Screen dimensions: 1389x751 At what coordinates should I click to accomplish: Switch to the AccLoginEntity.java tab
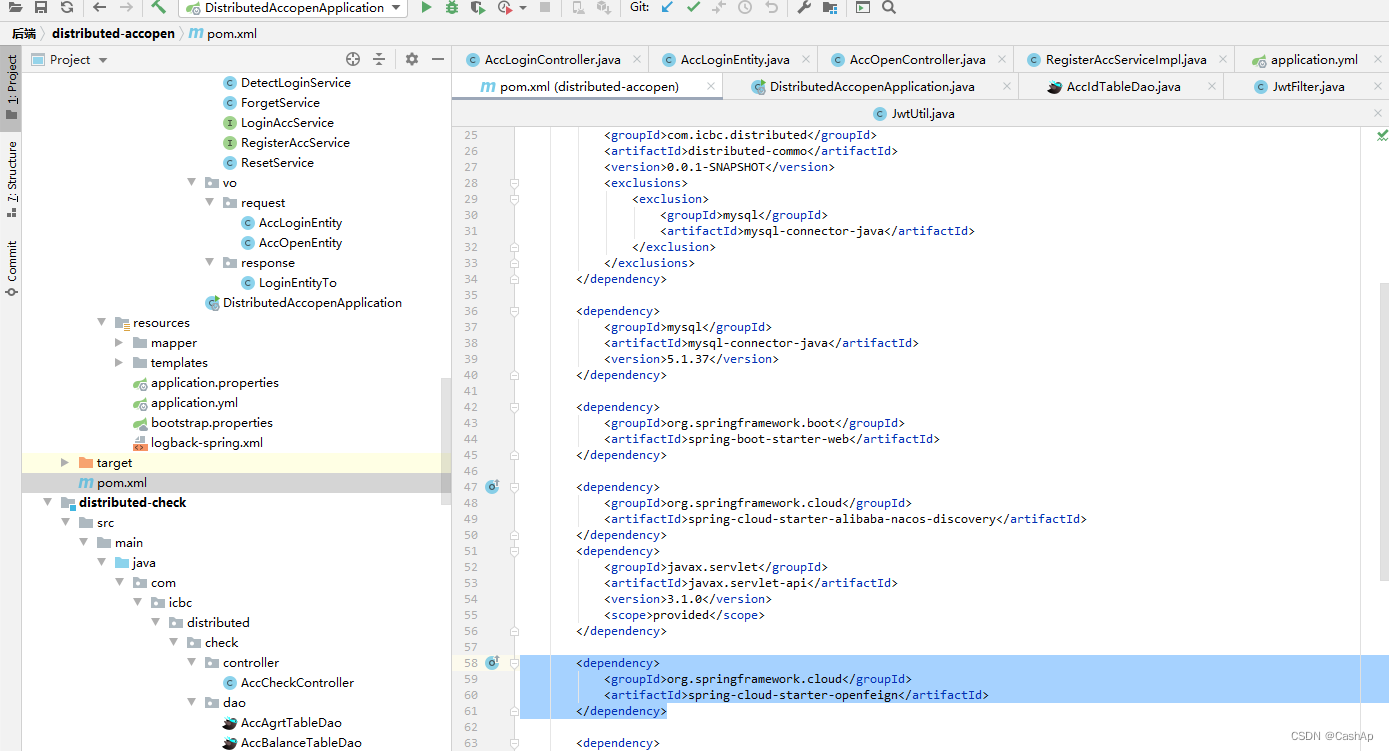(x=735, y=59)
